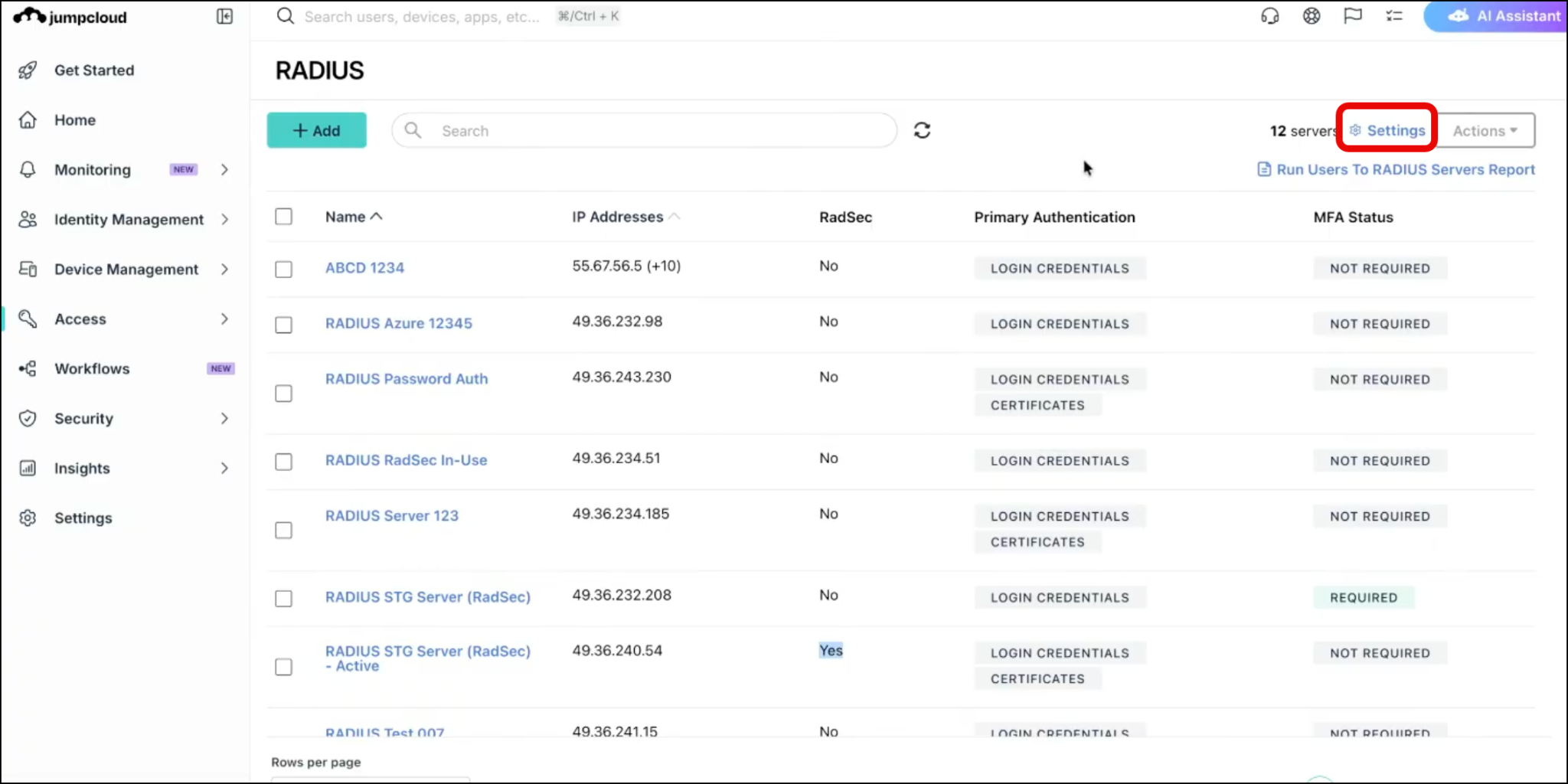Refresh the RADIUS server list
Viewport: 1568px width, 784px height.
tap(922, 130)
